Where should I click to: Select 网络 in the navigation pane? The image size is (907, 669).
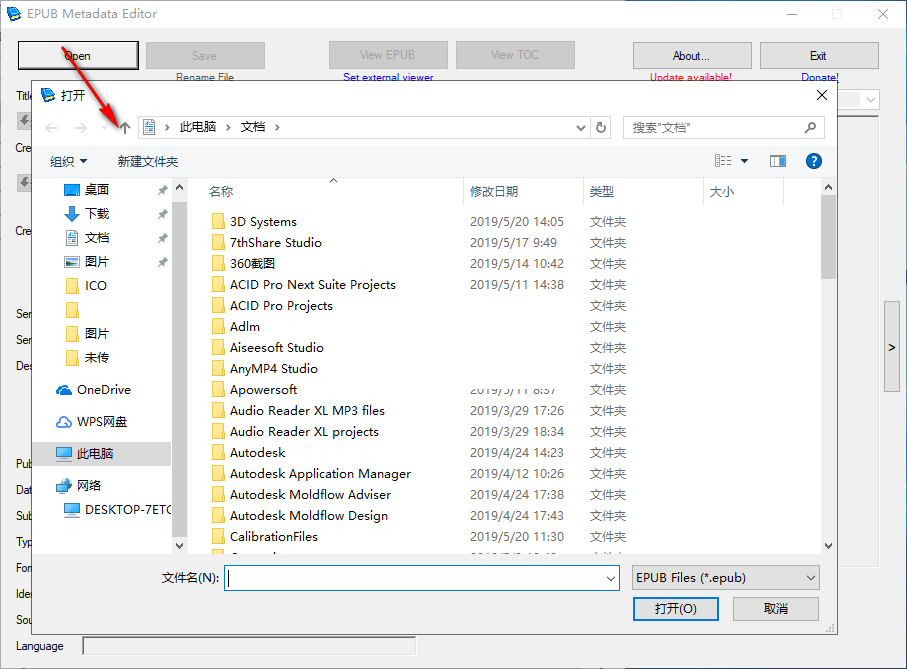89,486
